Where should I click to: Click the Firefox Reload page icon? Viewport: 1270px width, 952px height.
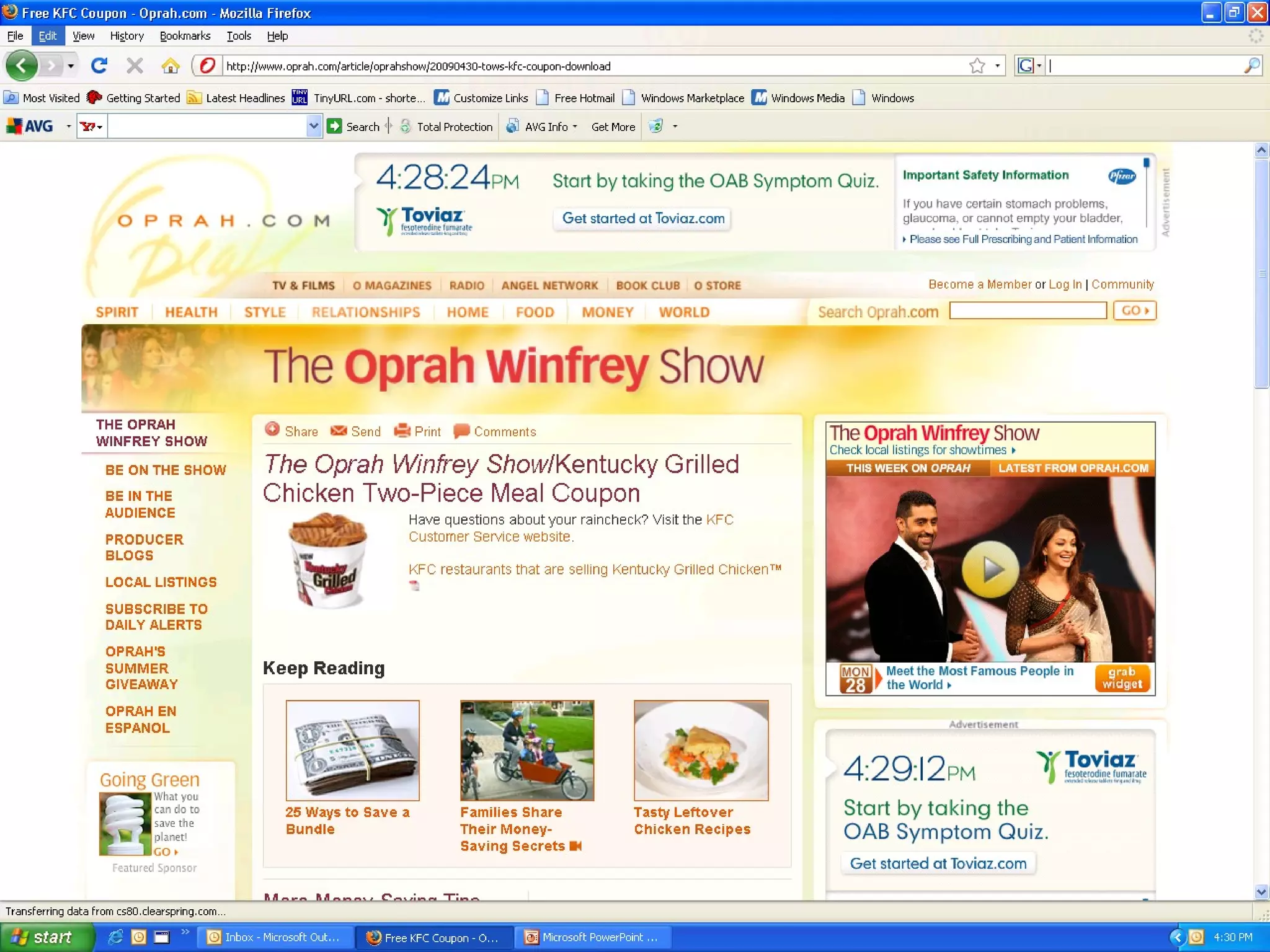click(99, 65)
